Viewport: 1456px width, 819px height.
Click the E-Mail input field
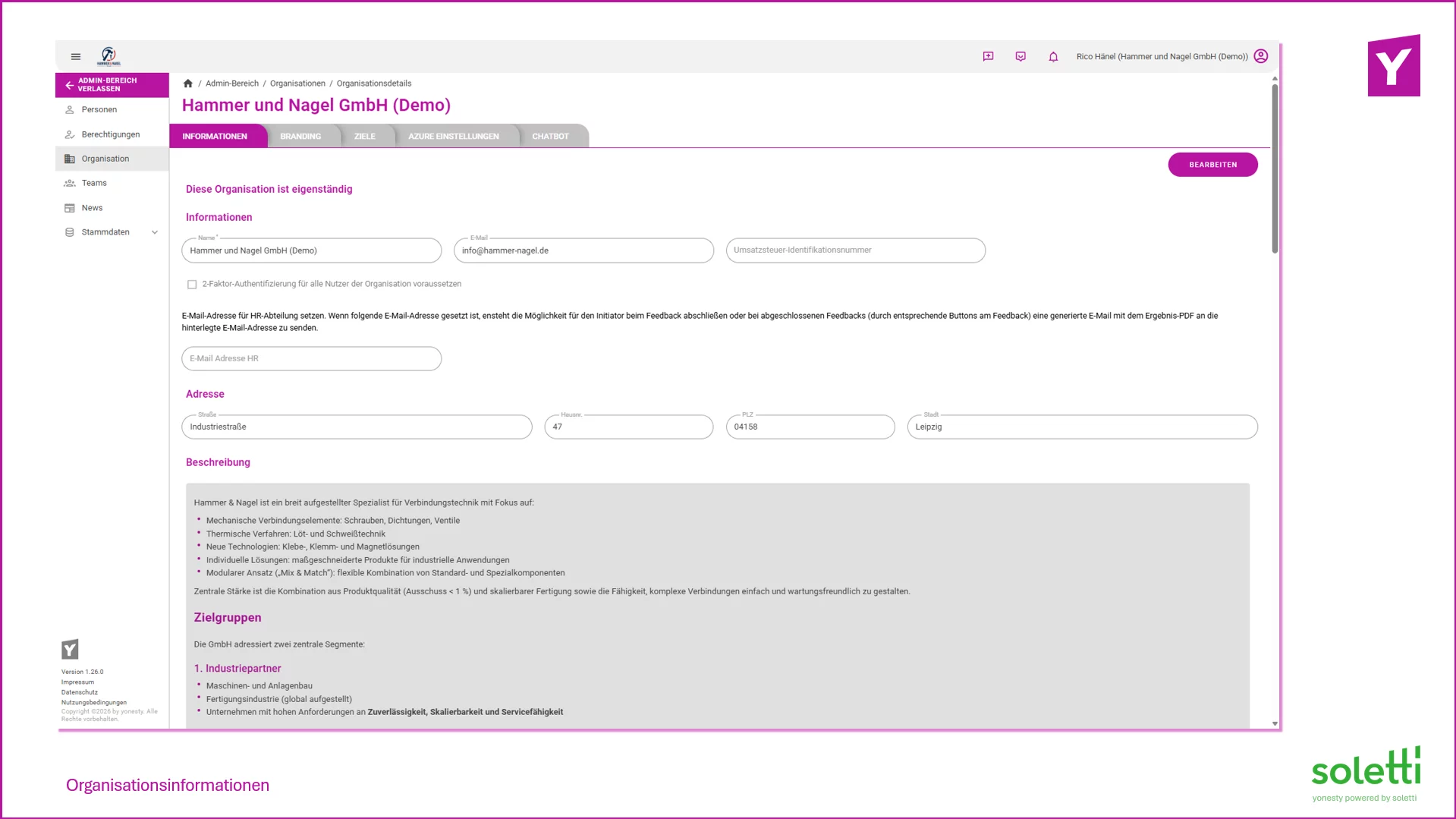(583, 250)
